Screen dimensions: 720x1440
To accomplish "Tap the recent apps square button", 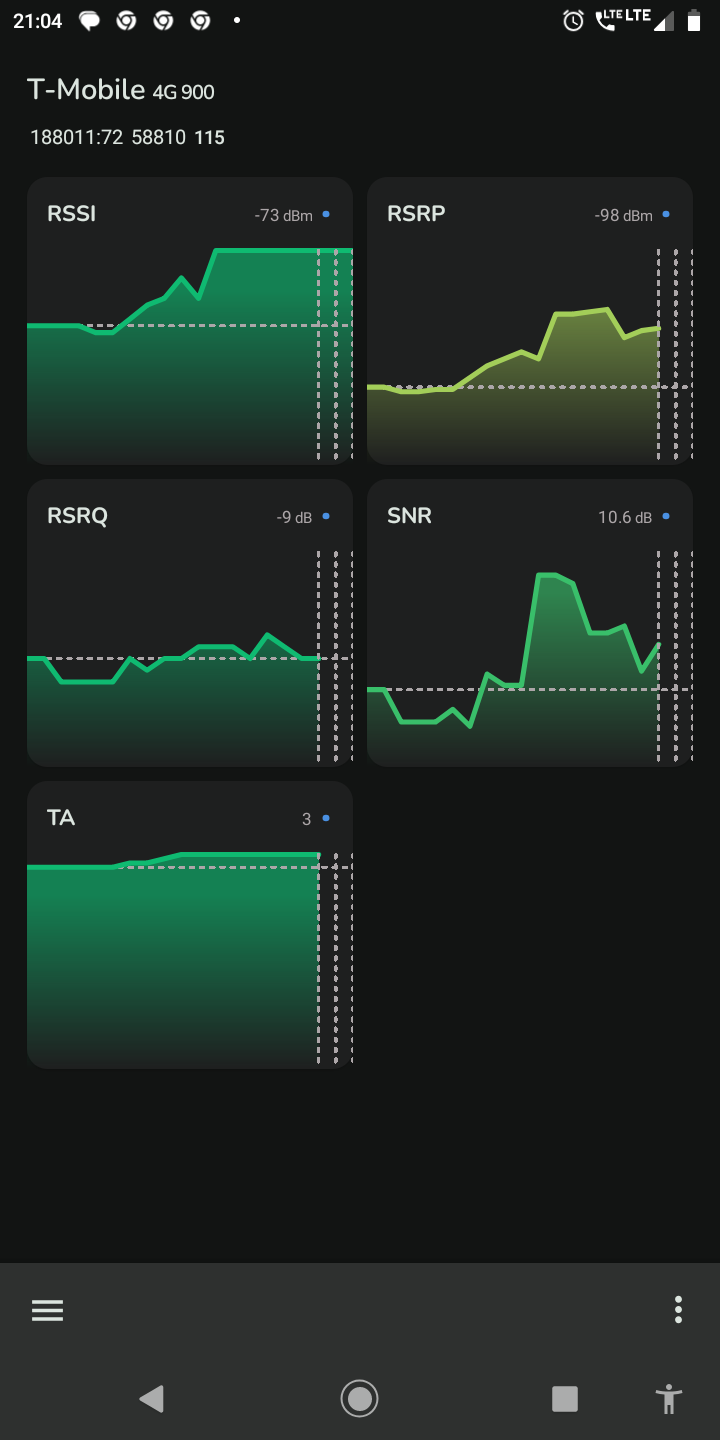I will coord(565,1398).
